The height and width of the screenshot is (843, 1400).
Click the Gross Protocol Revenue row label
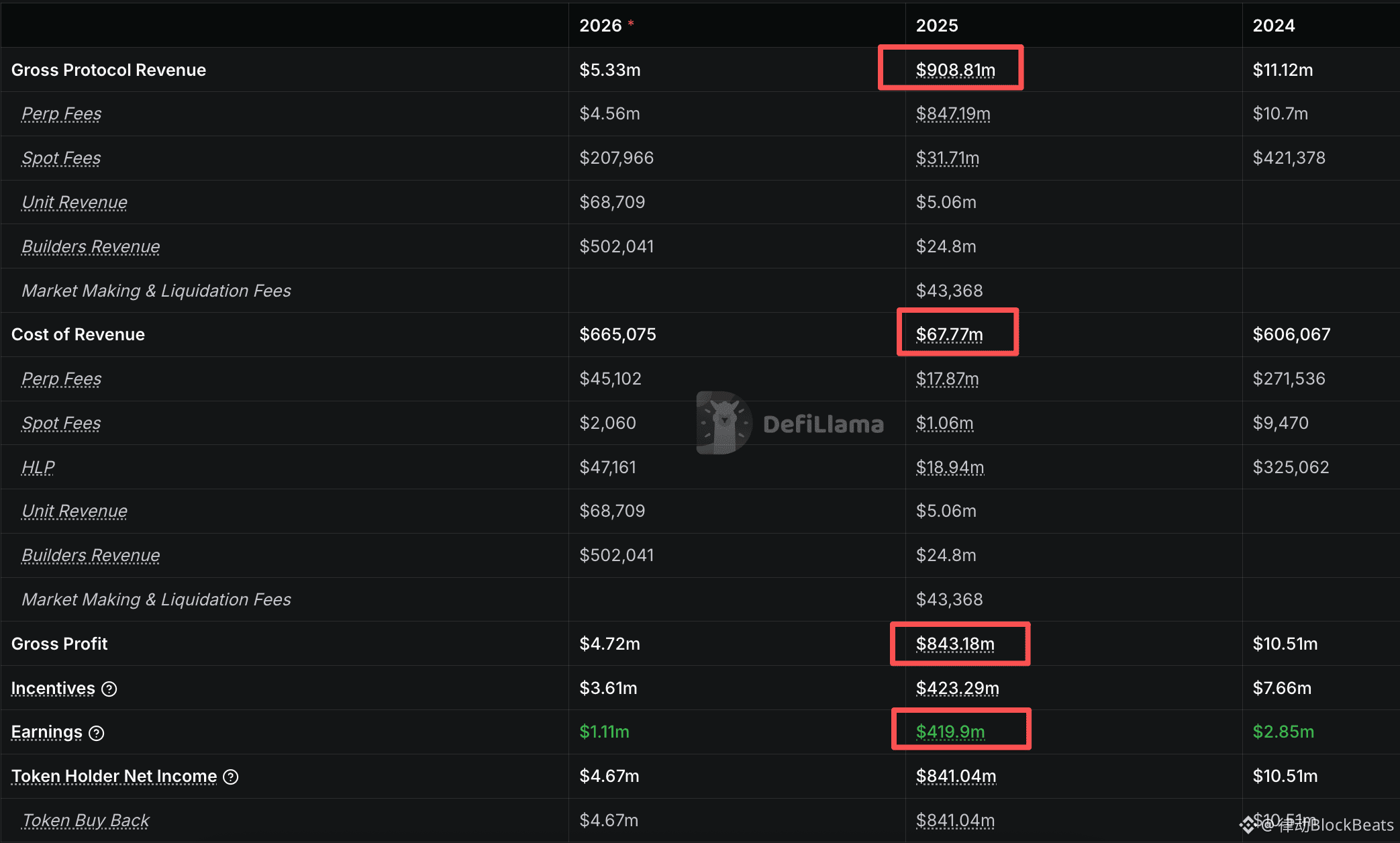tap(109, 70)
